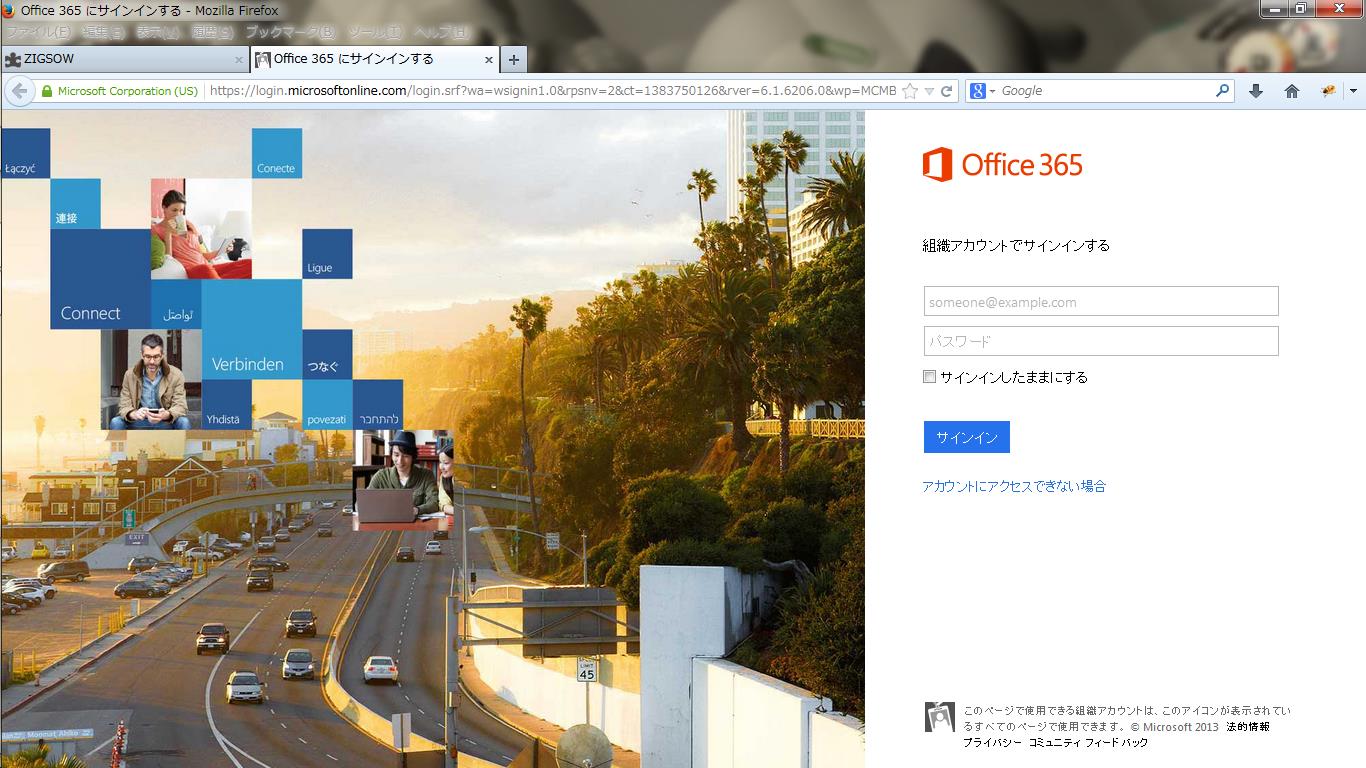Screen dimensions: 1366x768
Task: Click the photo of man in hat with laptop
Action: (x=403, y=480)
